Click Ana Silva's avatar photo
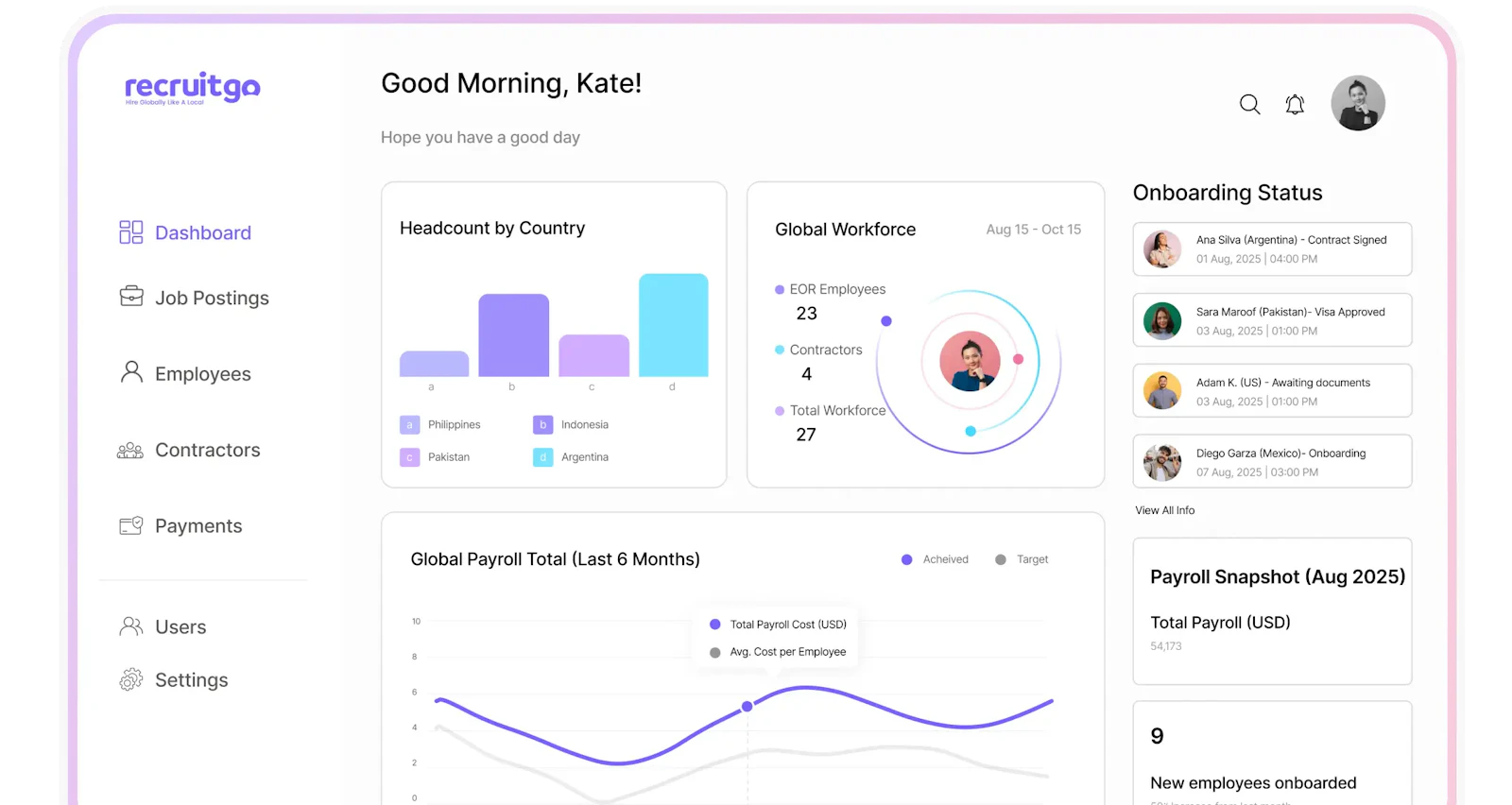This screenshot has height=805, width=1512. (1162, 249)
